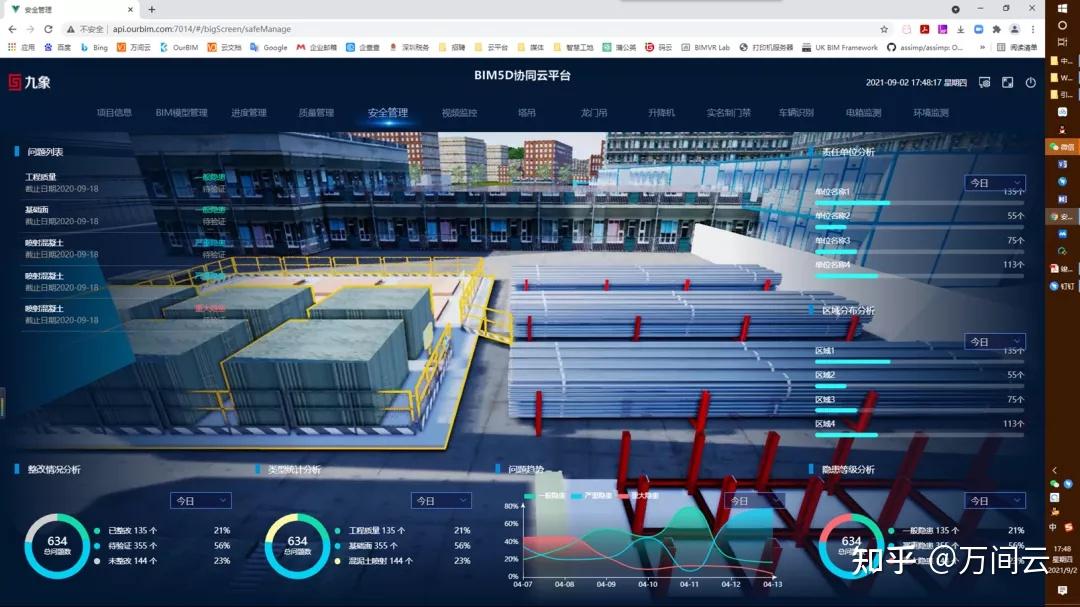
Task: Open 今日 dropdown in 责任单位分析
Action: [x=995, y=183]
